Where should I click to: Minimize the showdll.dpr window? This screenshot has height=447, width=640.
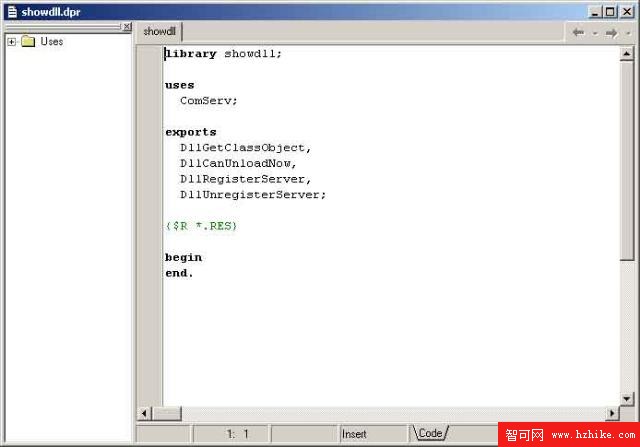pos(596,12)
